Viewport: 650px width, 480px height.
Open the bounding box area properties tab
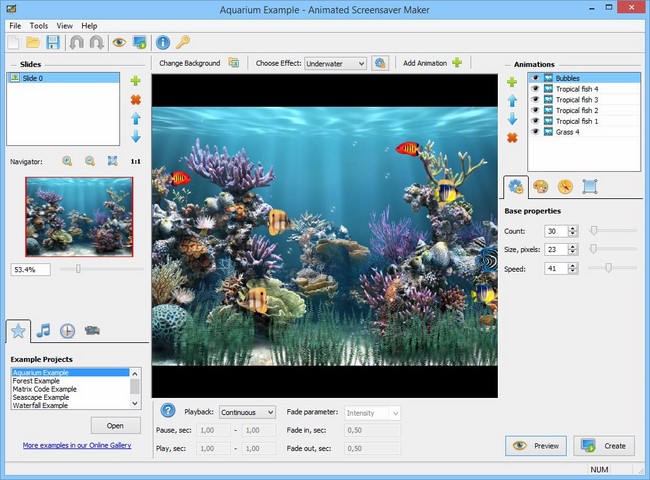coord(589,187)
